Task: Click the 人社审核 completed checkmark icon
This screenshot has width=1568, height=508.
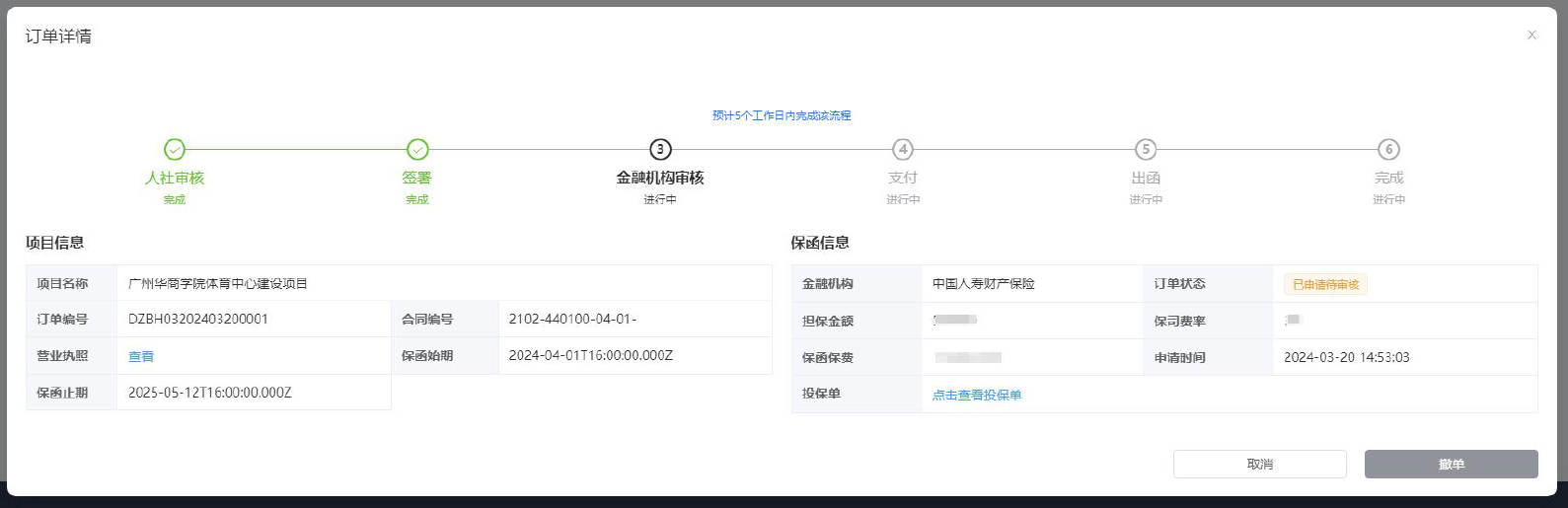Action: 175,150
